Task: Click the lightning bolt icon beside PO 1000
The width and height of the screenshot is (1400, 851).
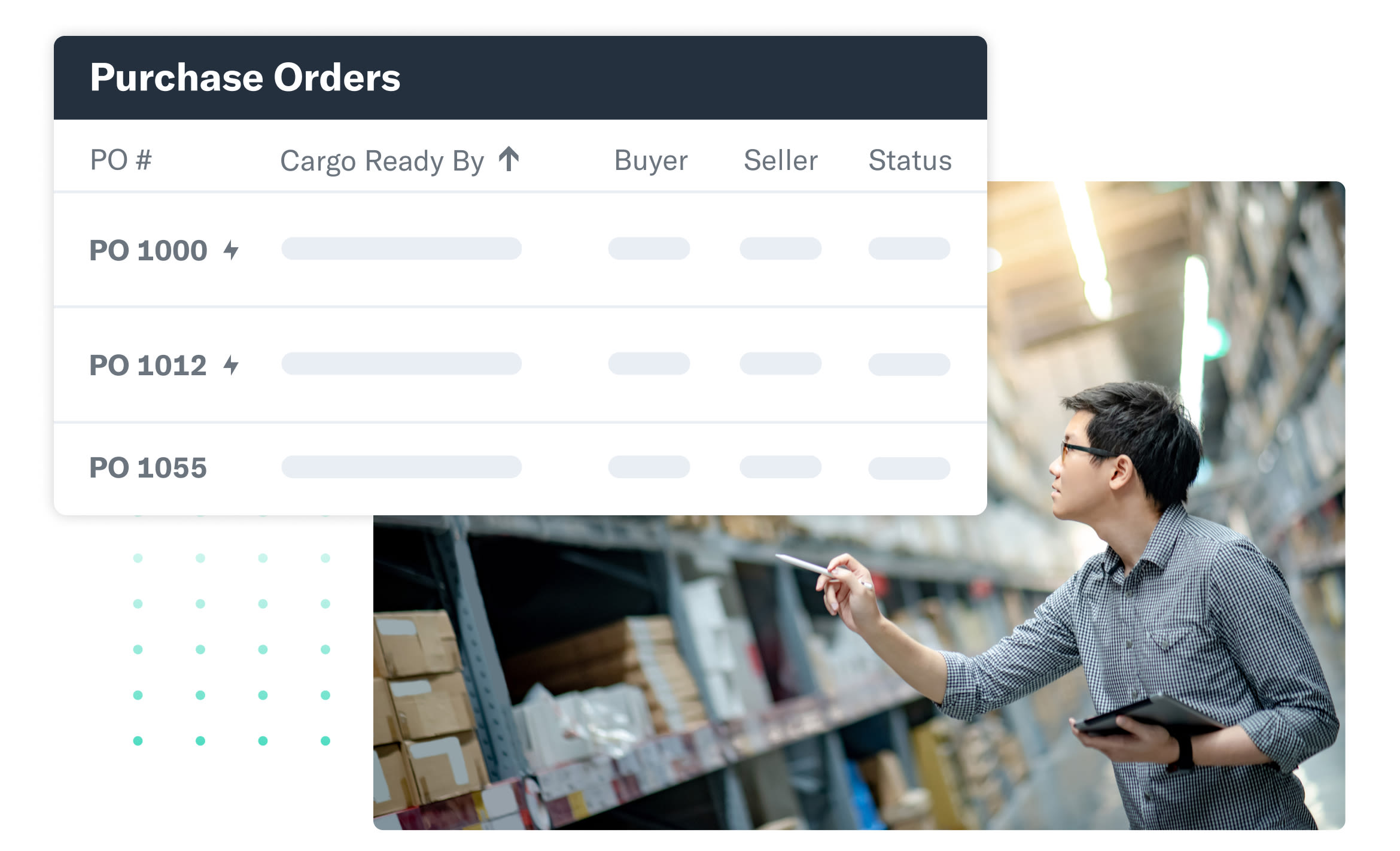Action: 231,250
